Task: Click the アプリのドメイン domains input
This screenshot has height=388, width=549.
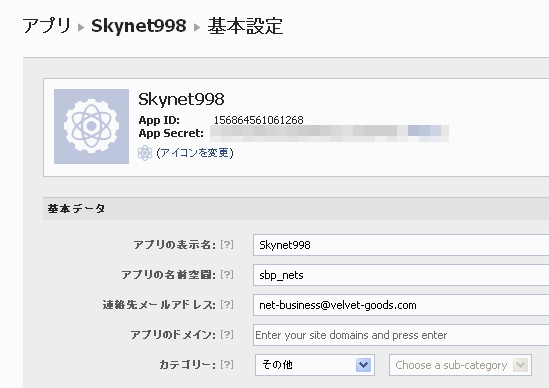Action: coord(401,335)
